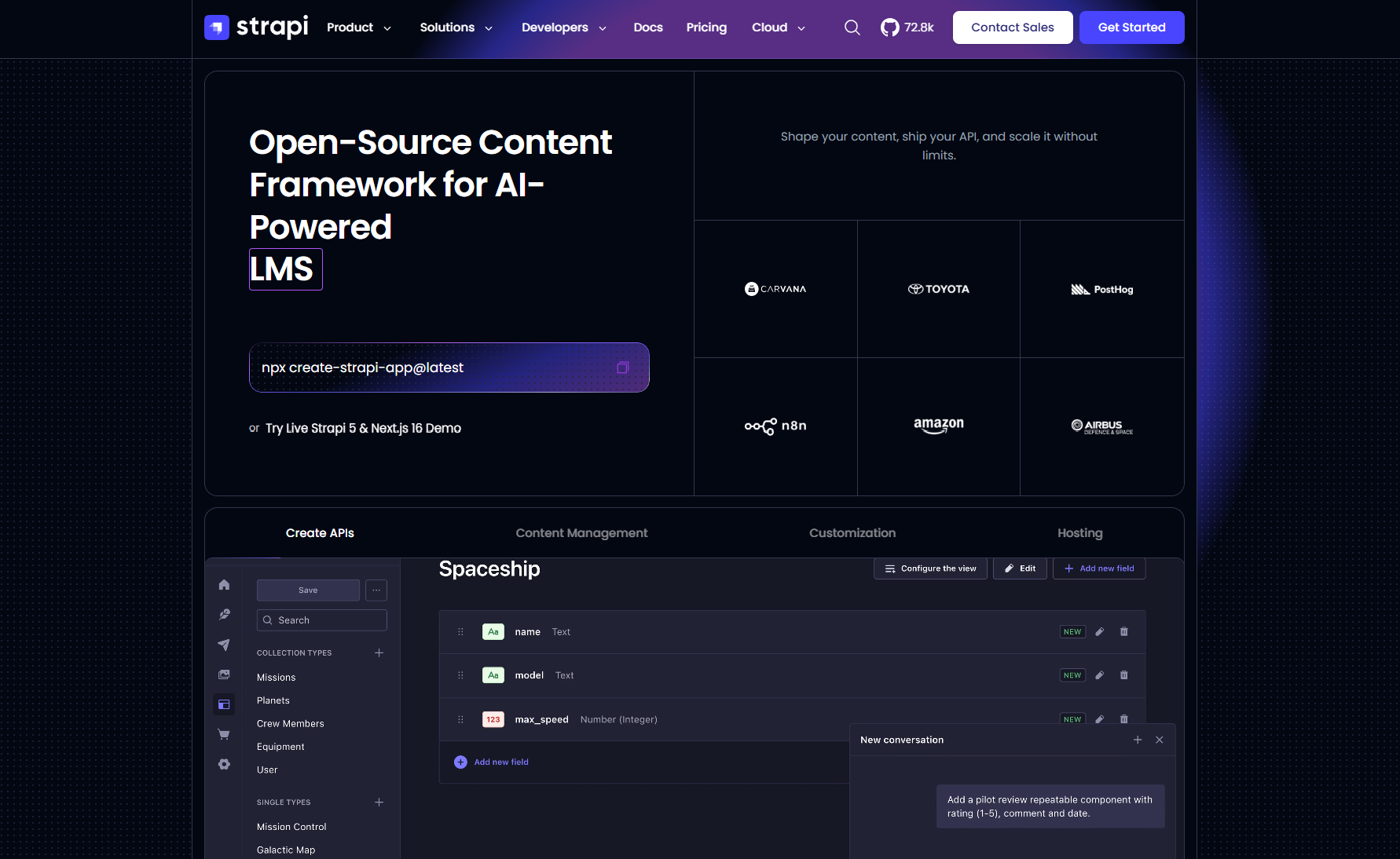
Task: Click the n8n logo tile
Action: (775, 426)
